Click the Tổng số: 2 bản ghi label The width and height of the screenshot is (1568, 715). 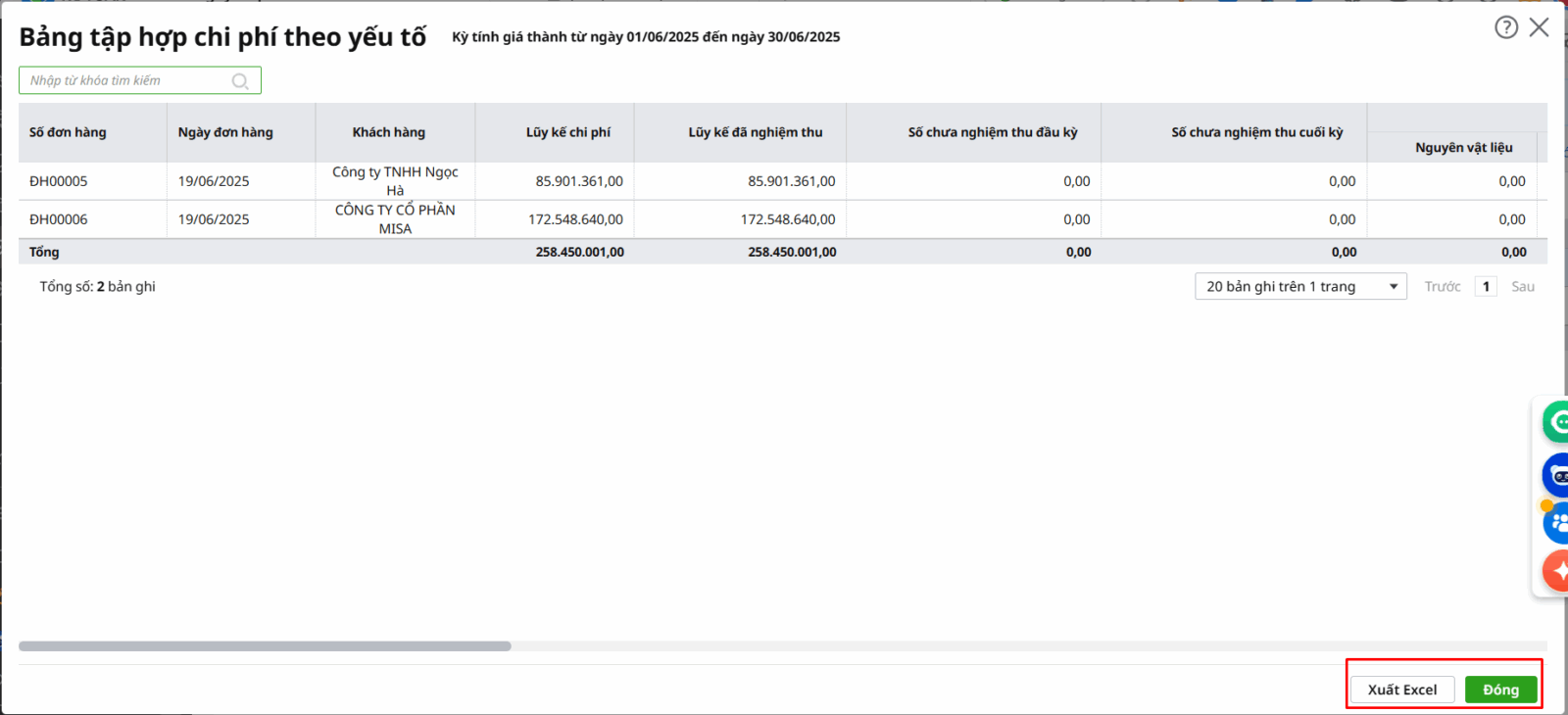[98, 287]
